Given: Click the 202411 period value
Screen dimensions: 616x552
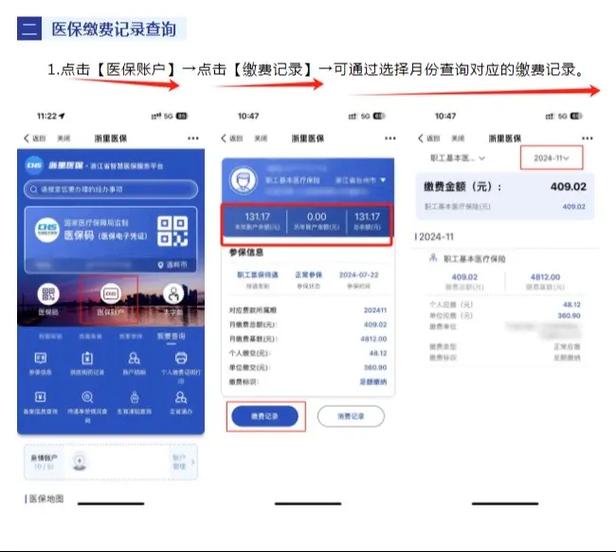Looking at the screenshot, I should pyautogui.click(x=375, y=310).
